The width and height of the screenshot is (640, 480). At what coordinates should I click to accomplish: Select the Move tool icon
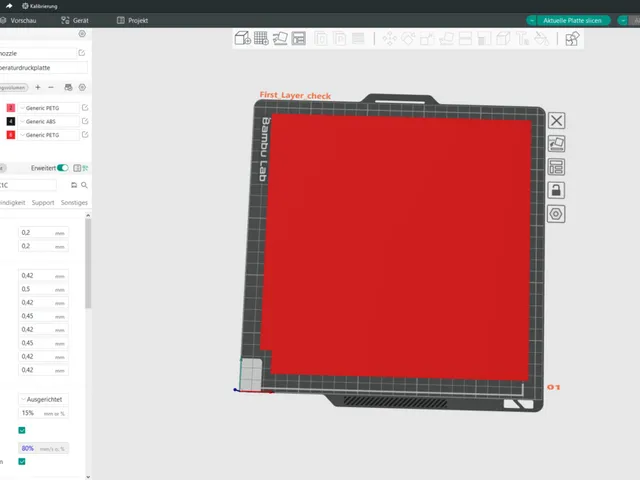point(389,39)
